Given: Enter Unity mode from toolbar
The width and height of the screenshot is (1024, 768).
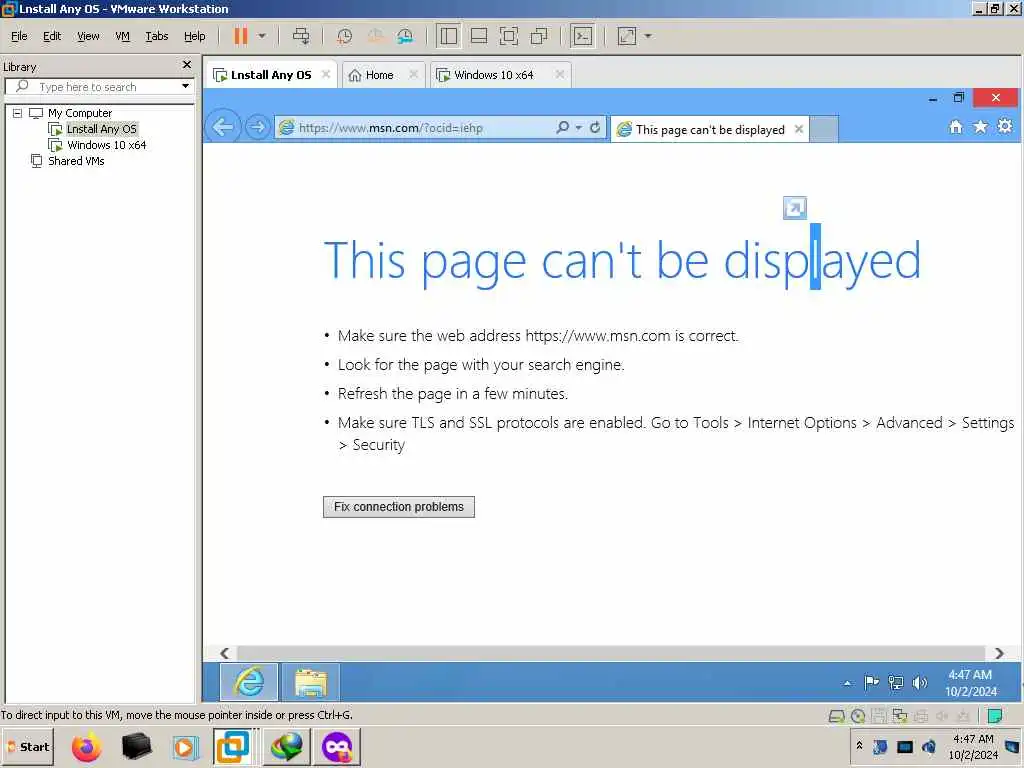Looking at the screenshot, I should (539, 36).
